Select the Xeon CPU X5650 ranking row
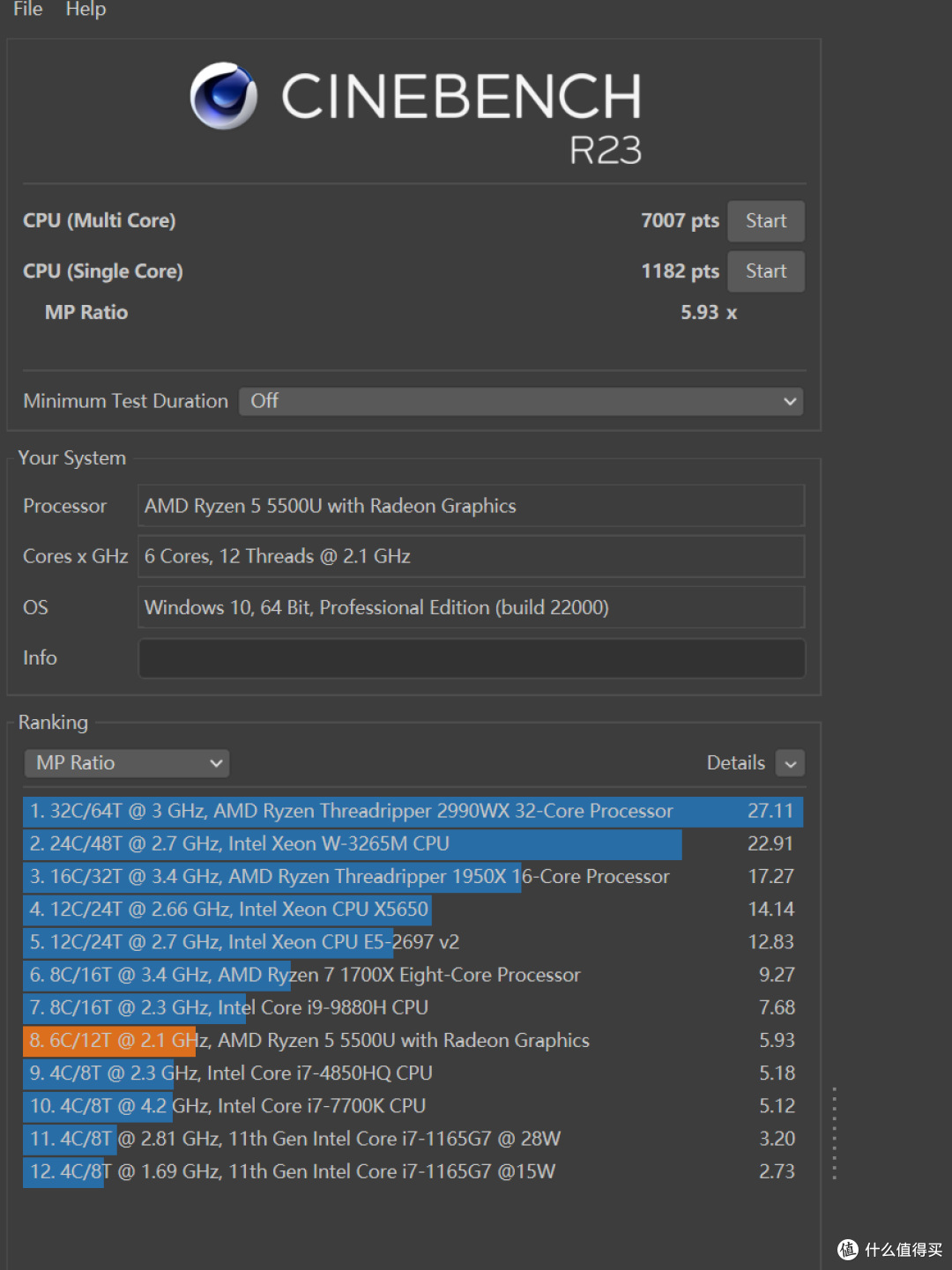This screenshot has width=952, height=1270. (413, 909)
